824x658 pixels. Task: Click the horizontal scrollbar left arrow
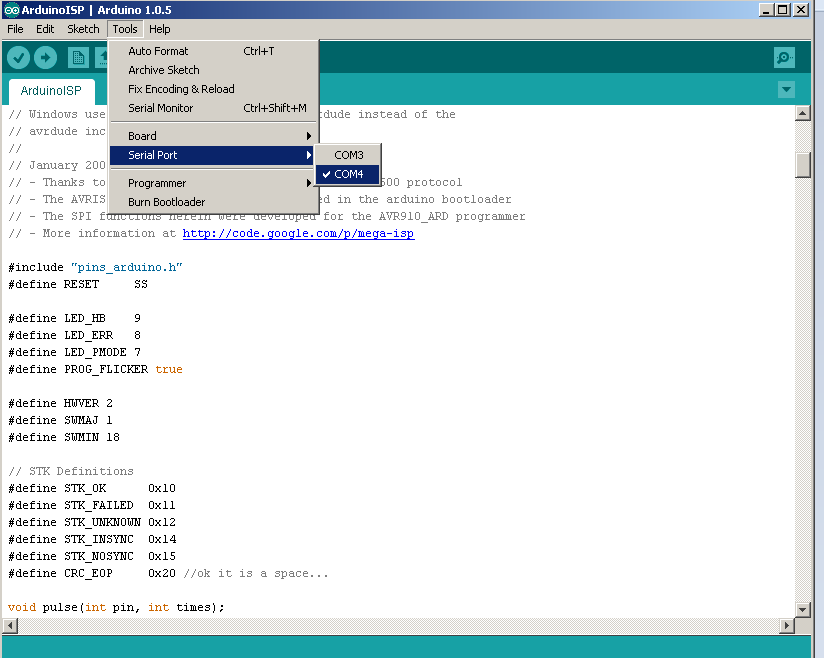(x=10, y=625)
